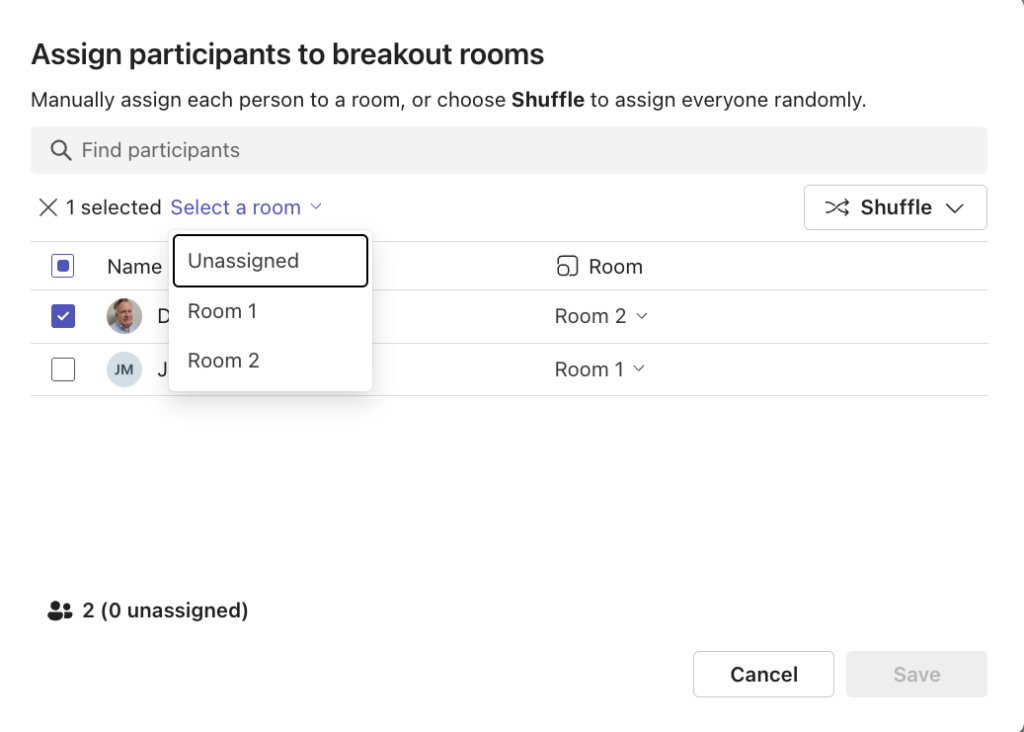Click the crossed-arrows Shuffle icon
1024x732 pixels.
[x=836, y=207]
